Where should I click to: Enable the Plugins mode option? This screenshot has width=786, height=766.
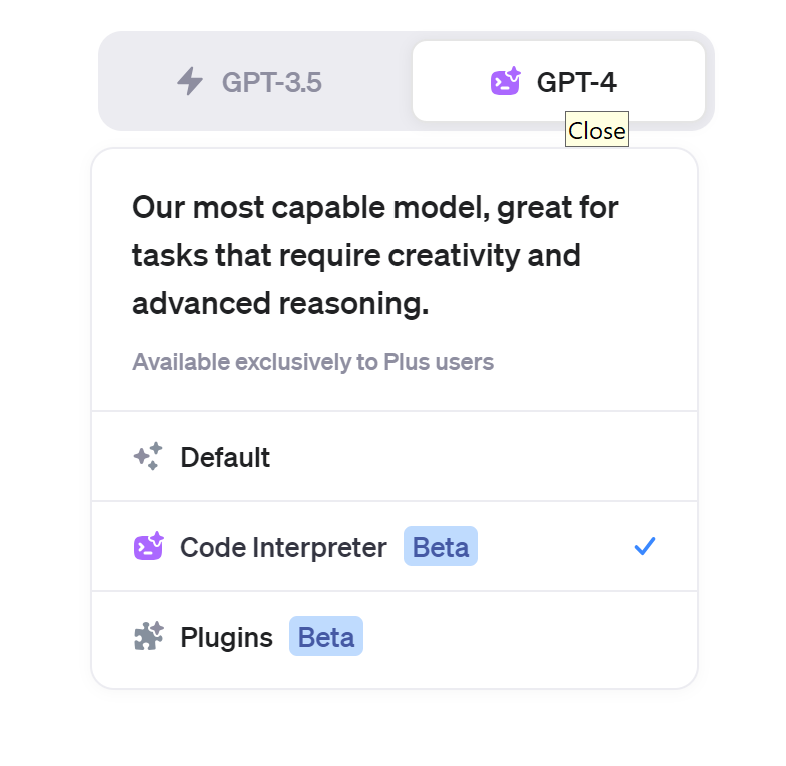226,637
